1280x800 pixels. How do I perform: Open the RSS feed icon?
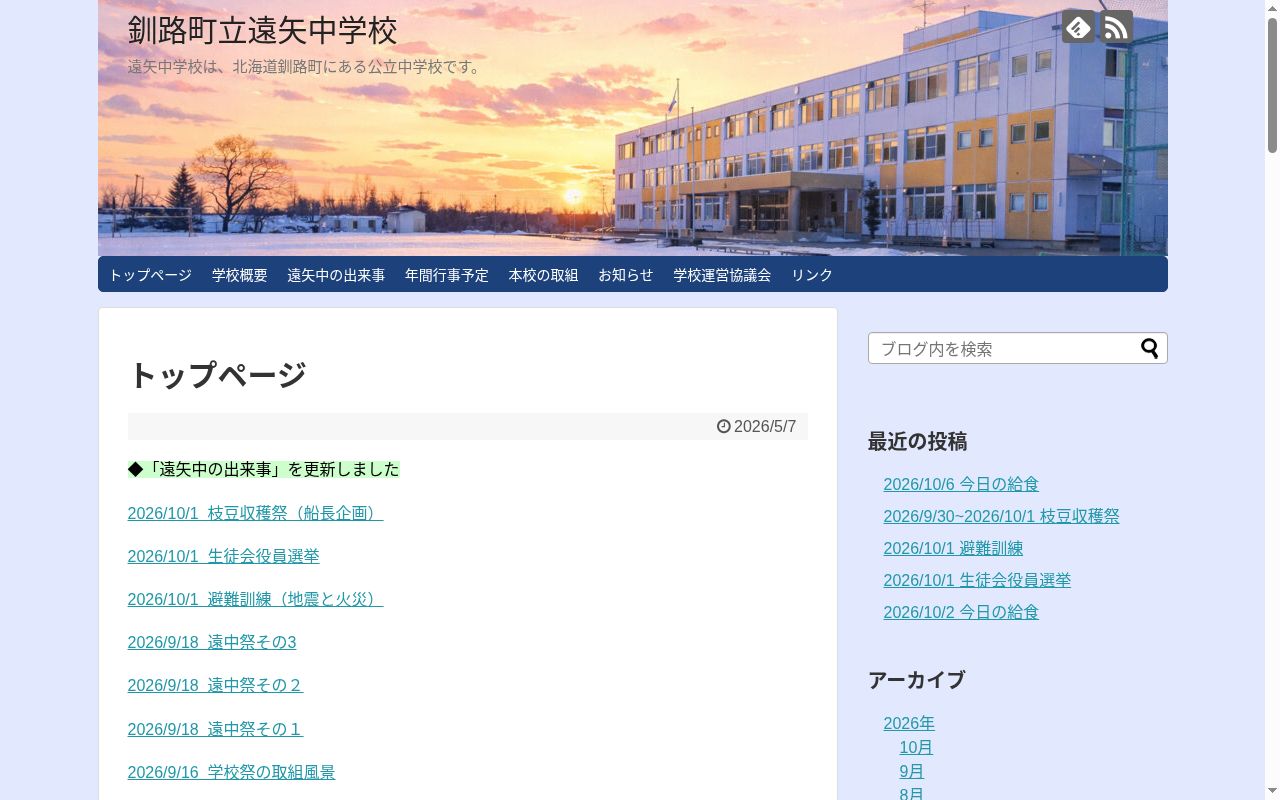pyautogui.click(x=1117, y=27)
